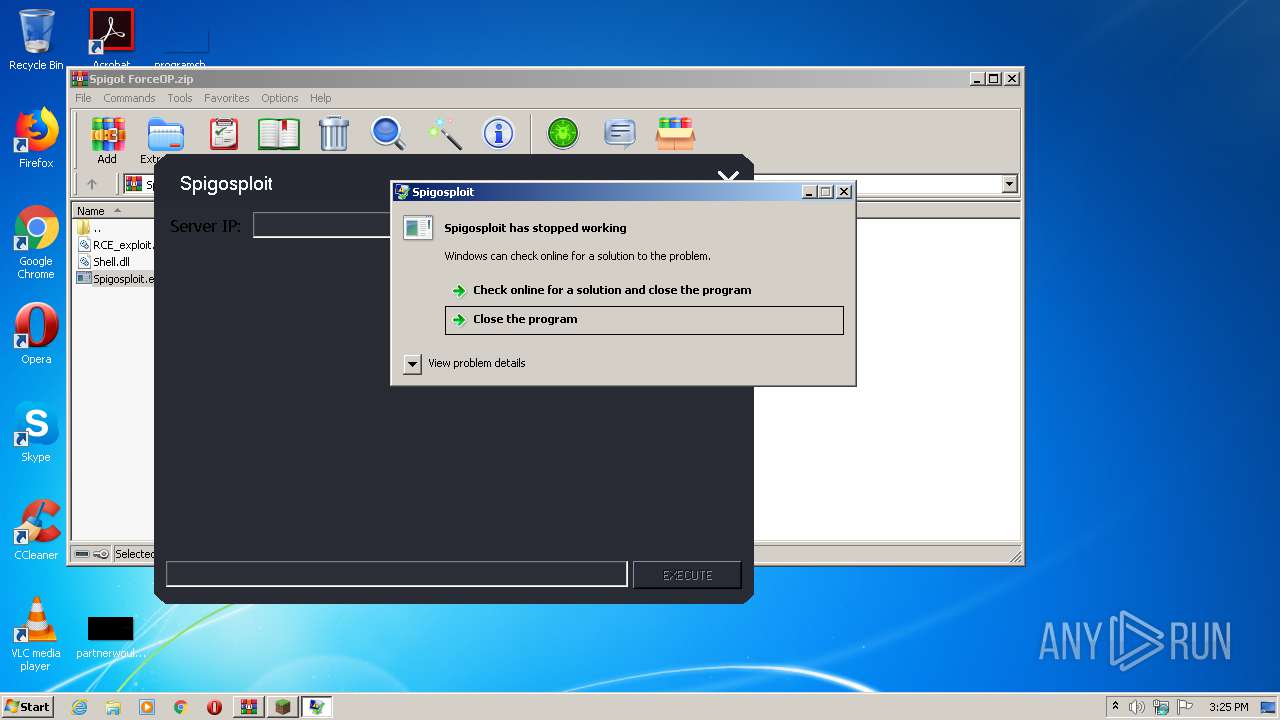The width and height of the screenshot is (1280, 720).
Task: Expand View problem details
Action: pyautogui.click(x=412, y=363)
